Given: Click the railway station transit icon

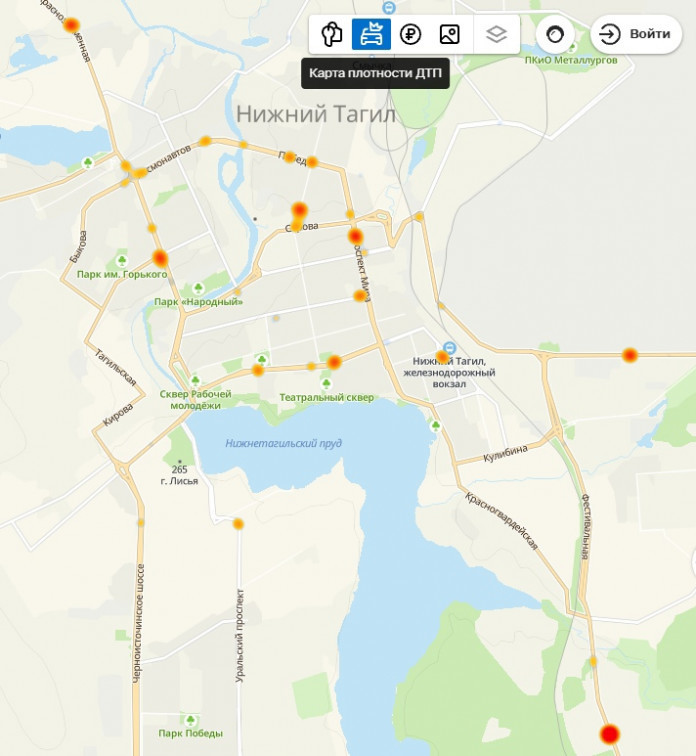Looking at the screenshot, I should pos(449,347).
